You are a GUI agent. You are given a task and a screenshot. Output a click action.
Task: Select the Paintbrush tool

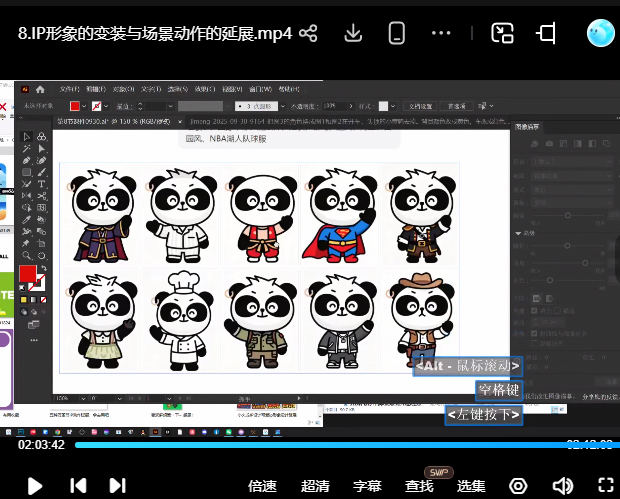coord(41,172)
